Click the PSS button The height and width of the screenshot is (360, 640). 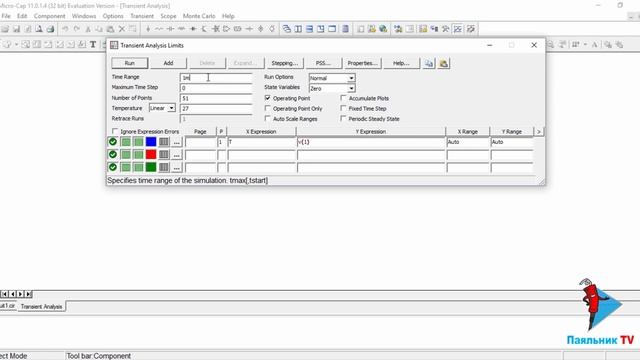(323, 63)
